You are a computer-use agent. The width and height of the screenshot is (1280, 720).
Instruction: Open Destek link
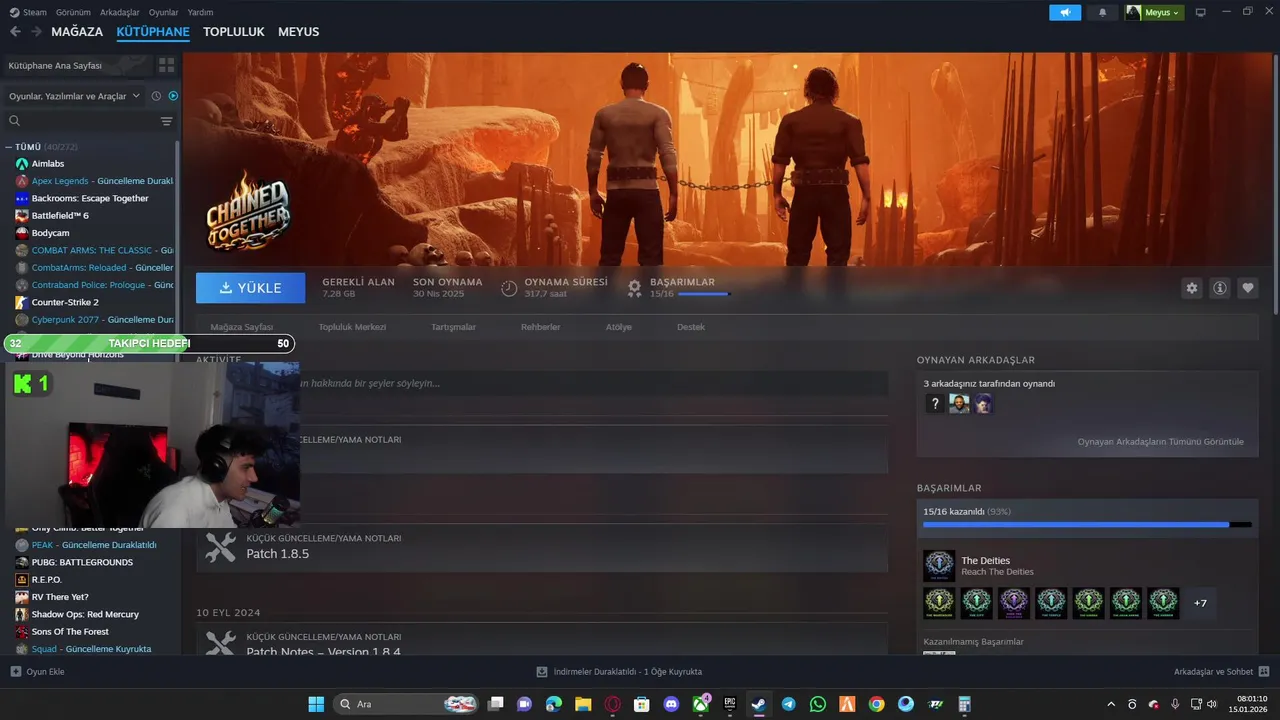tap(691, 327)
